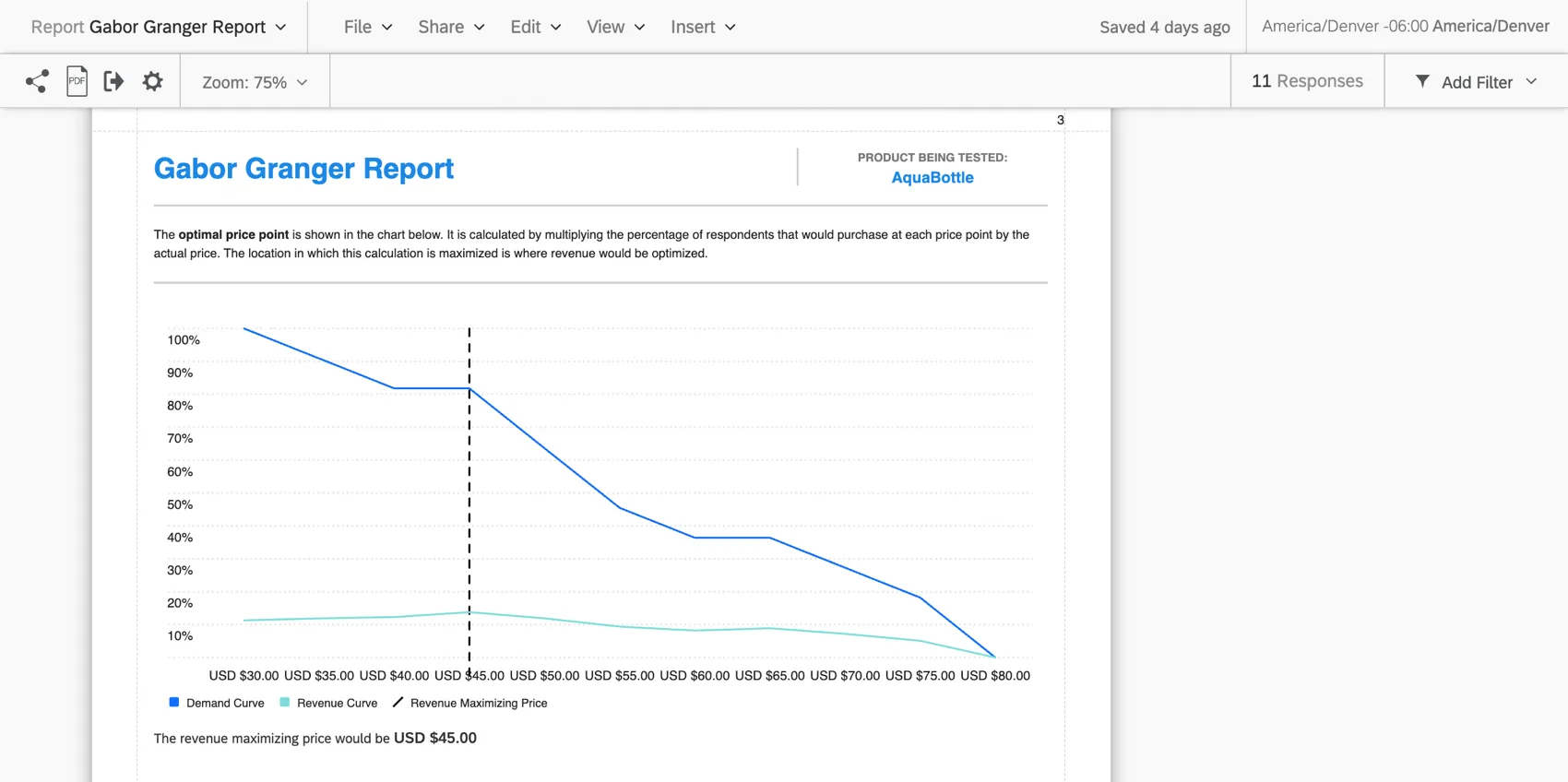This screenshot has height=782, width=1568.
Task: Click the Revenue Curve teal legend swatch
Action: [x=285, y=703]
